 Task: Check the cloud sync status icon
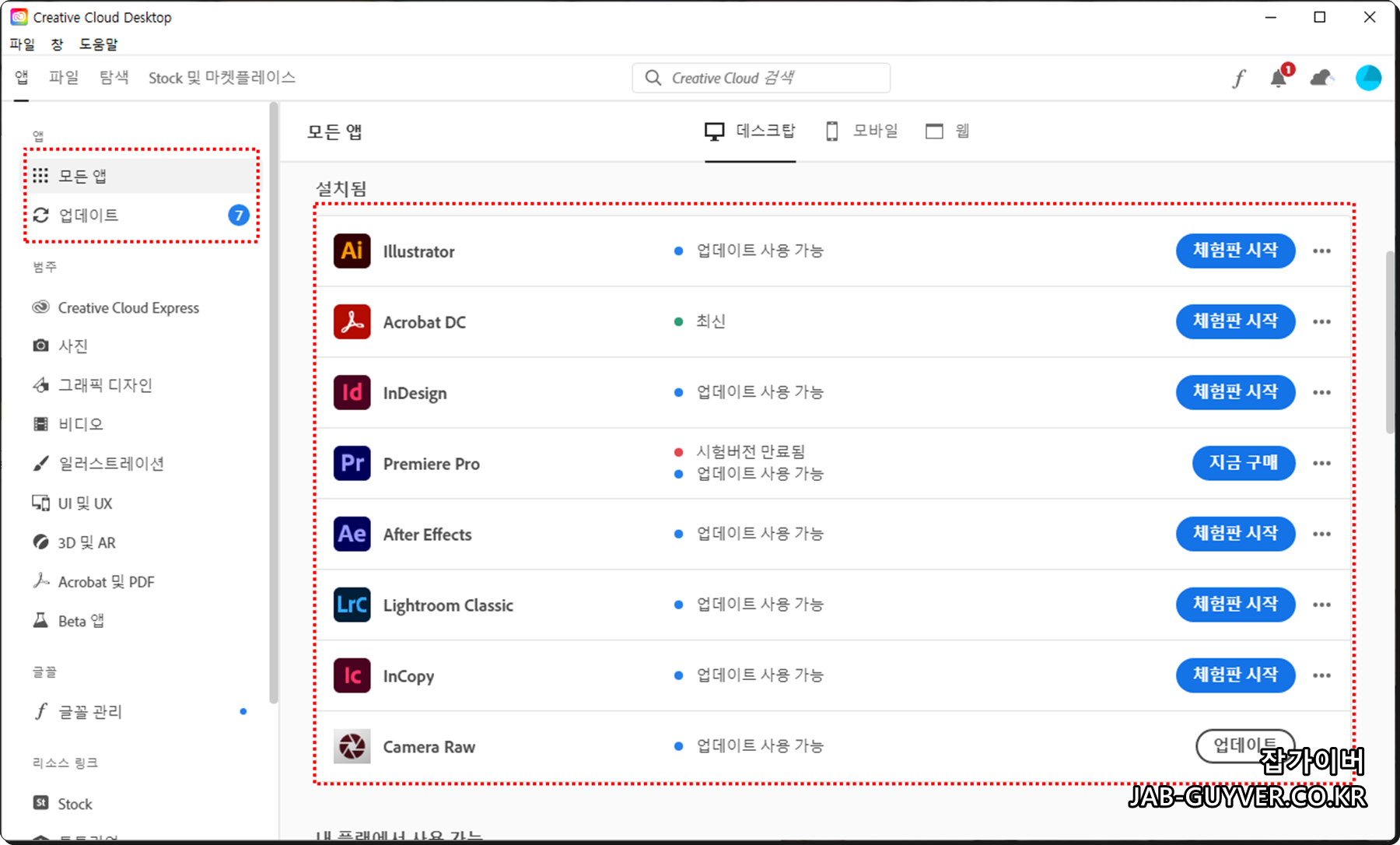click(1322, 78)
